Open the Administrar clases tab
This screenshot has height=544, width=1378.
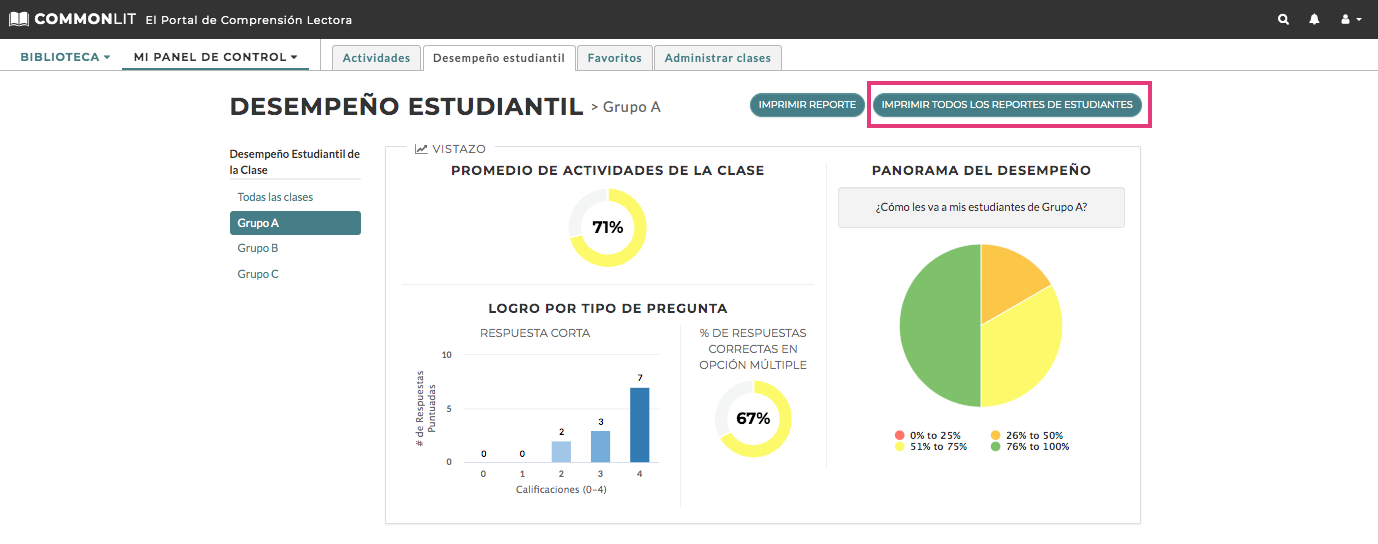717,58
